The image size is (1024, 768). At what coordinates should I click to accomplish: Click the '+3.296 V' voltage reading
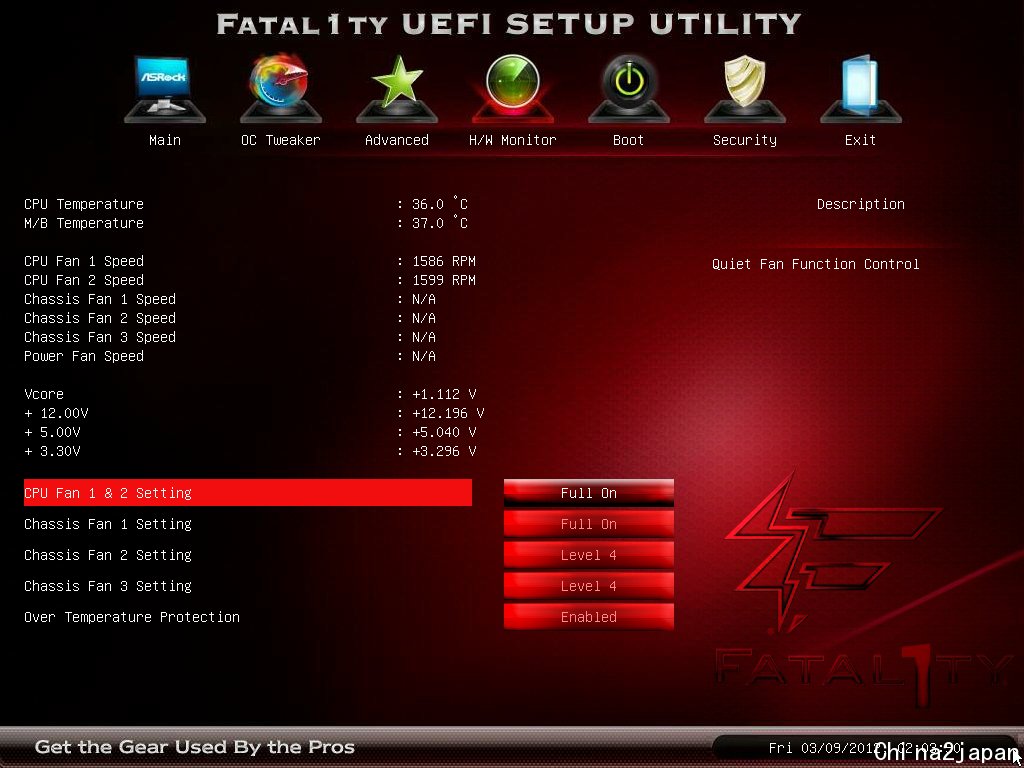coord(444,451)
